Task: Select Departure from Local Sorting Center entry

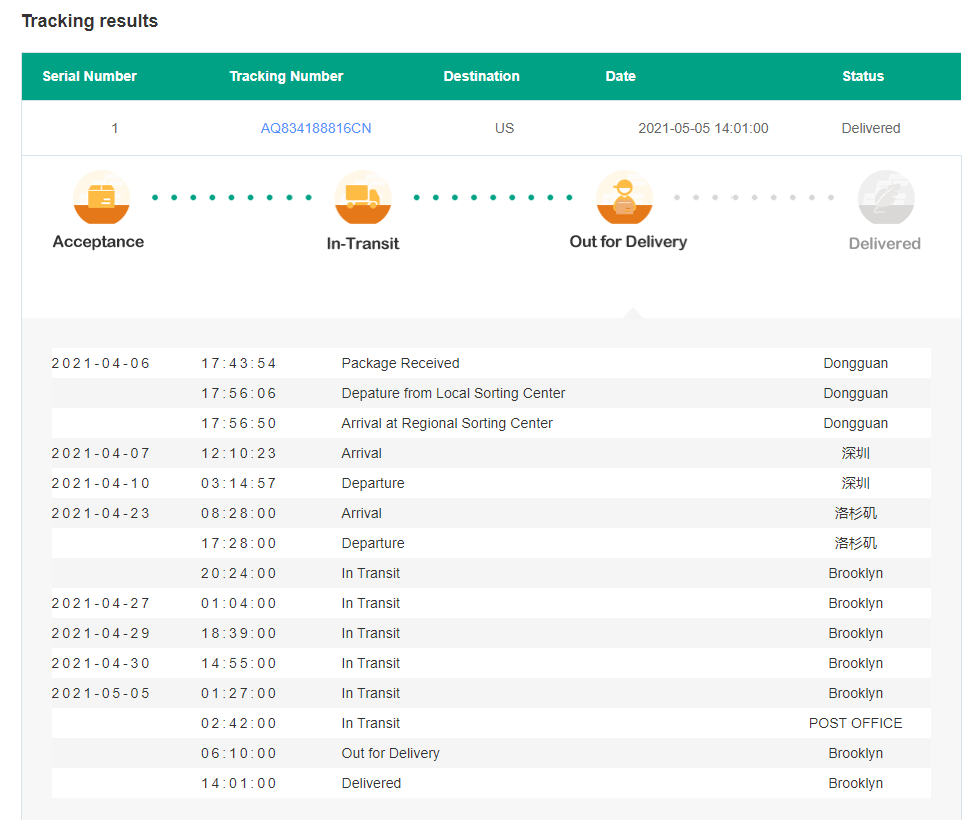Action: coord(453,393)
